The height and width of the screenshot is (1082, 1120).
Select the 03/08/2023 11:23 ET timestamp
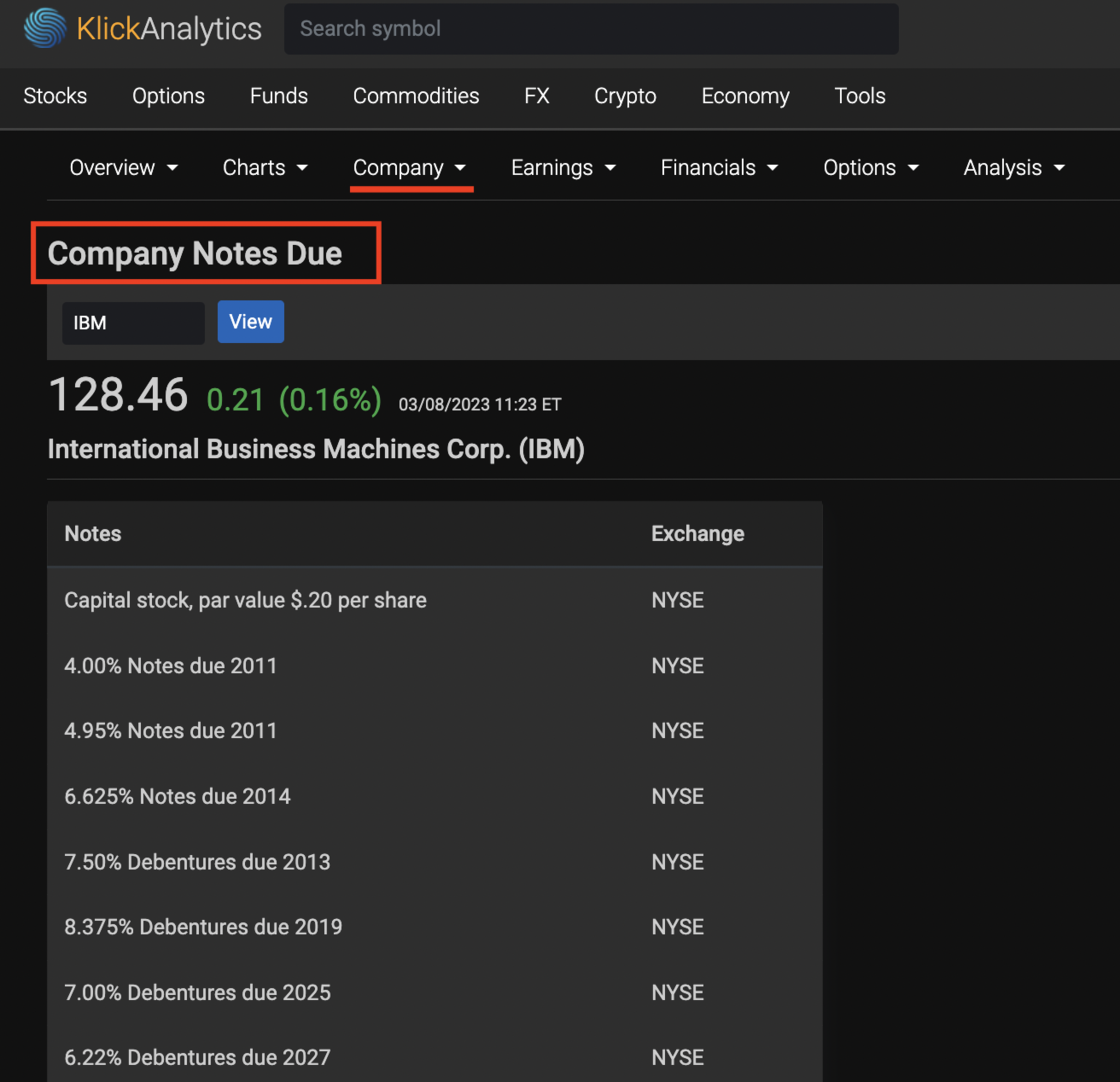coord(480,404)
